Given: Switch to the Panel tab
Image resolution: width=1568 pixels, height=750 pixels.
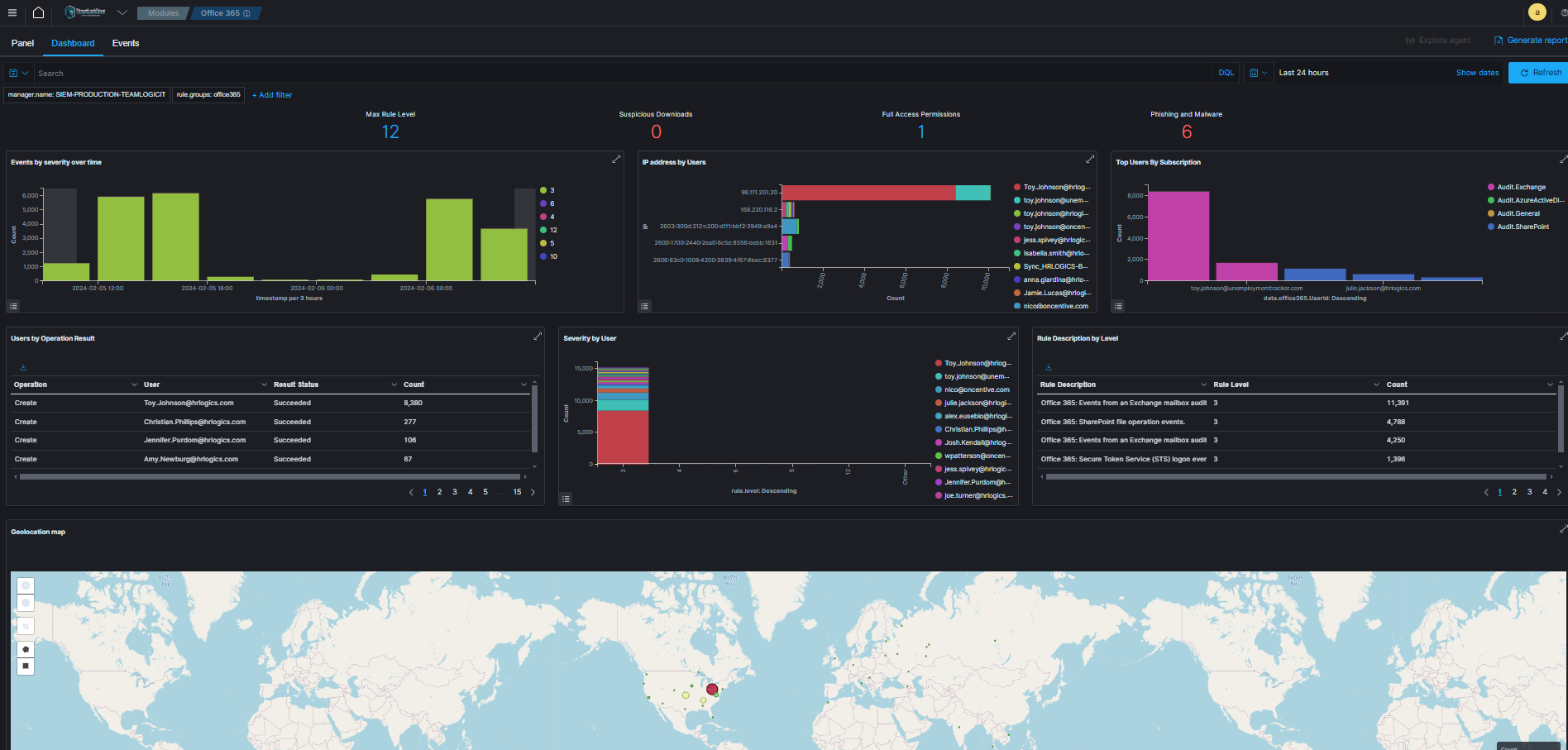Looking at the screenshot, I should pos(23,43).
